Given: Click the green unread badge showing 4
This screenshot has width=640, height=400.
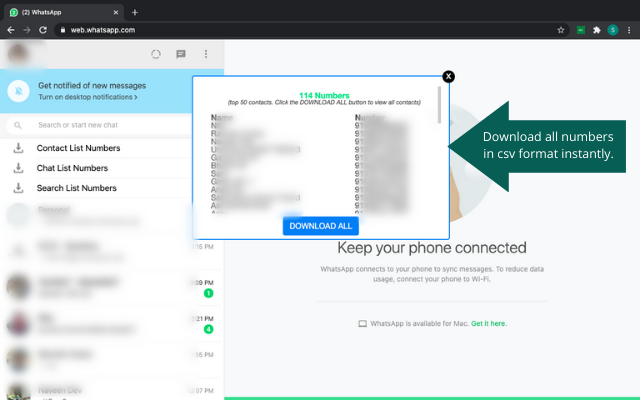Looking at the screenshot, I should [209, 329].
